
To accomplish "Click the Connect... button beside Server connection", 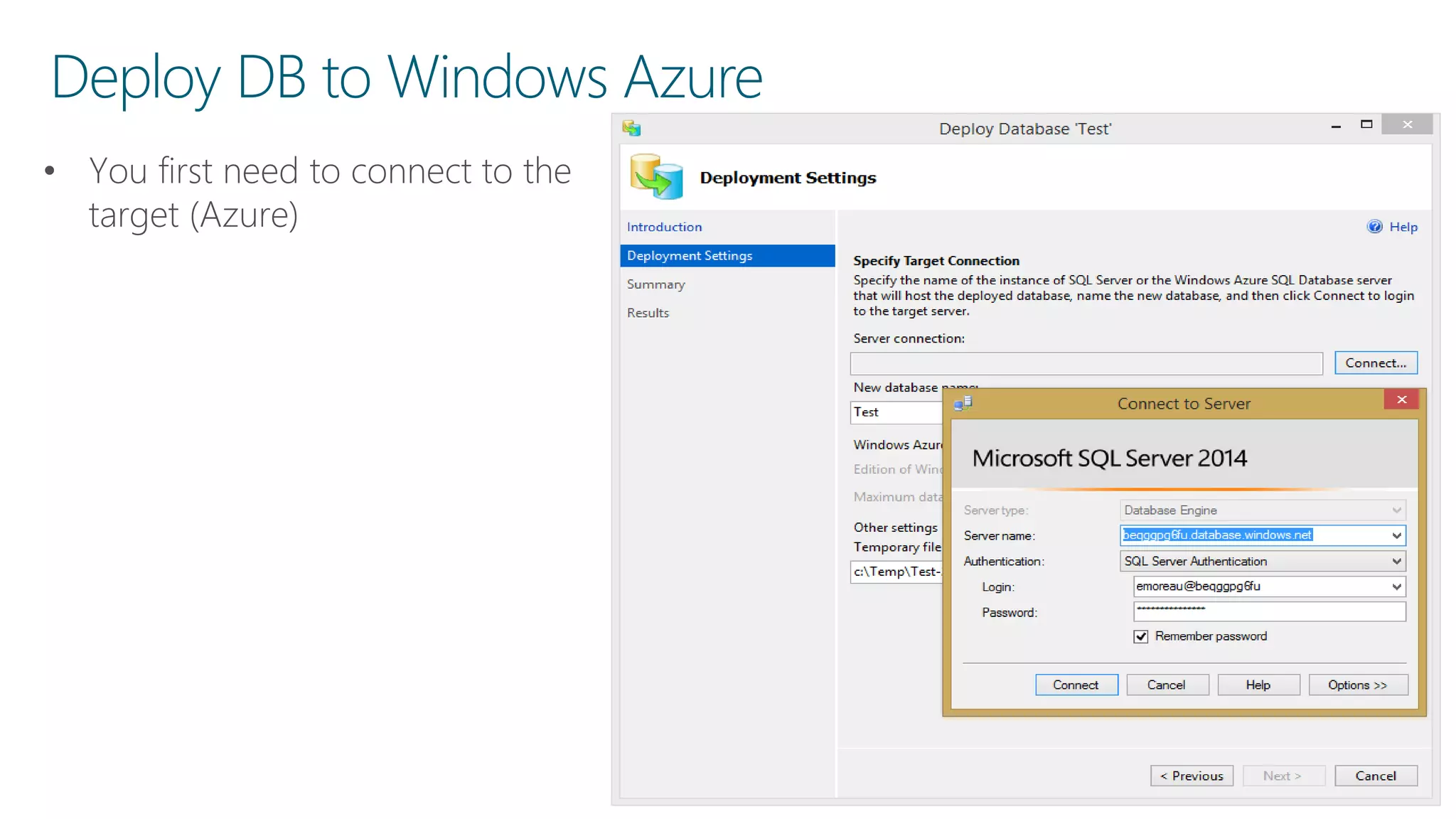I will 1376,363.
